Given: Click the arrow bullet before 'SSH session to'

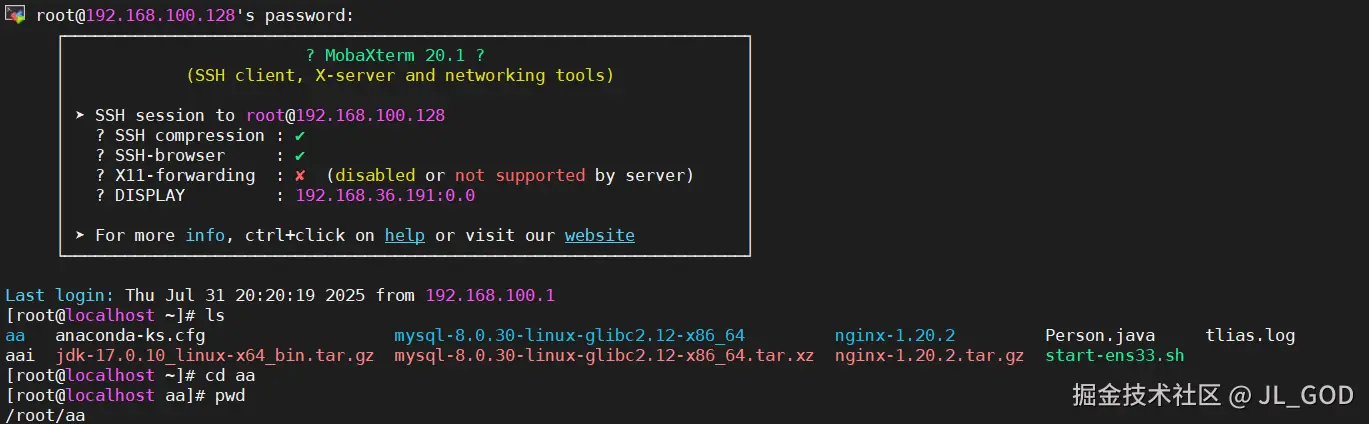Looking at the screenshot, I should [81, 115].
